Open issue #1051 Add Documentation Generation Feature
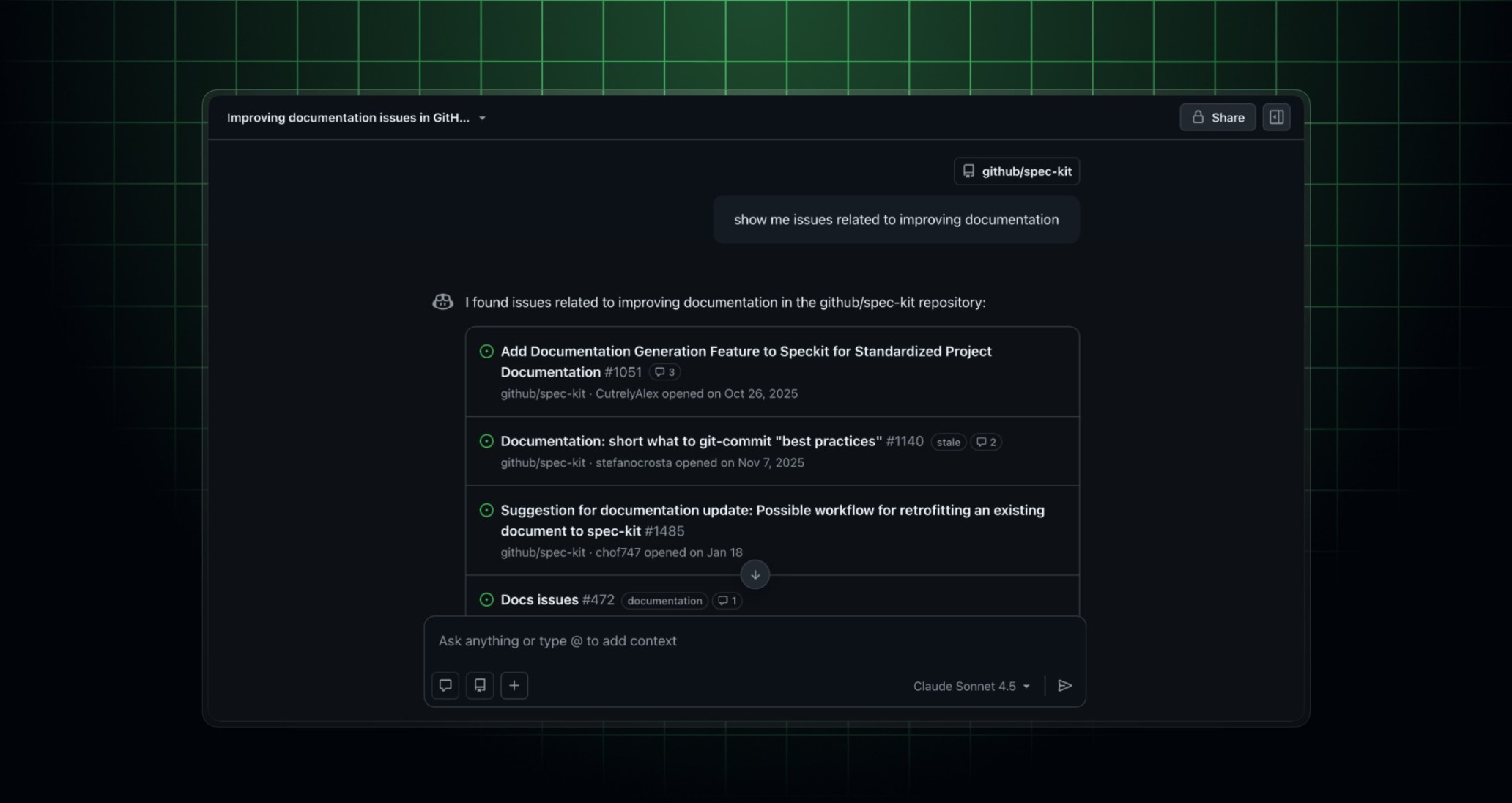Image resolution: width=1512 pixels, height=803 pixels. pos(746,361)
